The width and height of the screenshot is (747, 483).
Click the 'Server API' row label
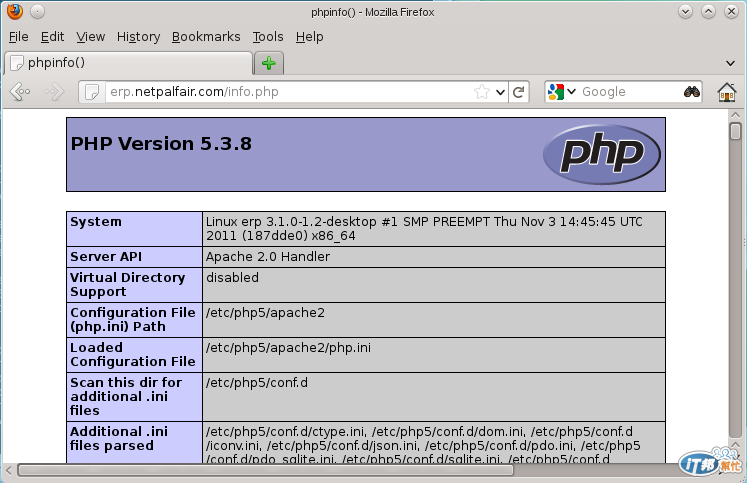[x=106, y=257]
